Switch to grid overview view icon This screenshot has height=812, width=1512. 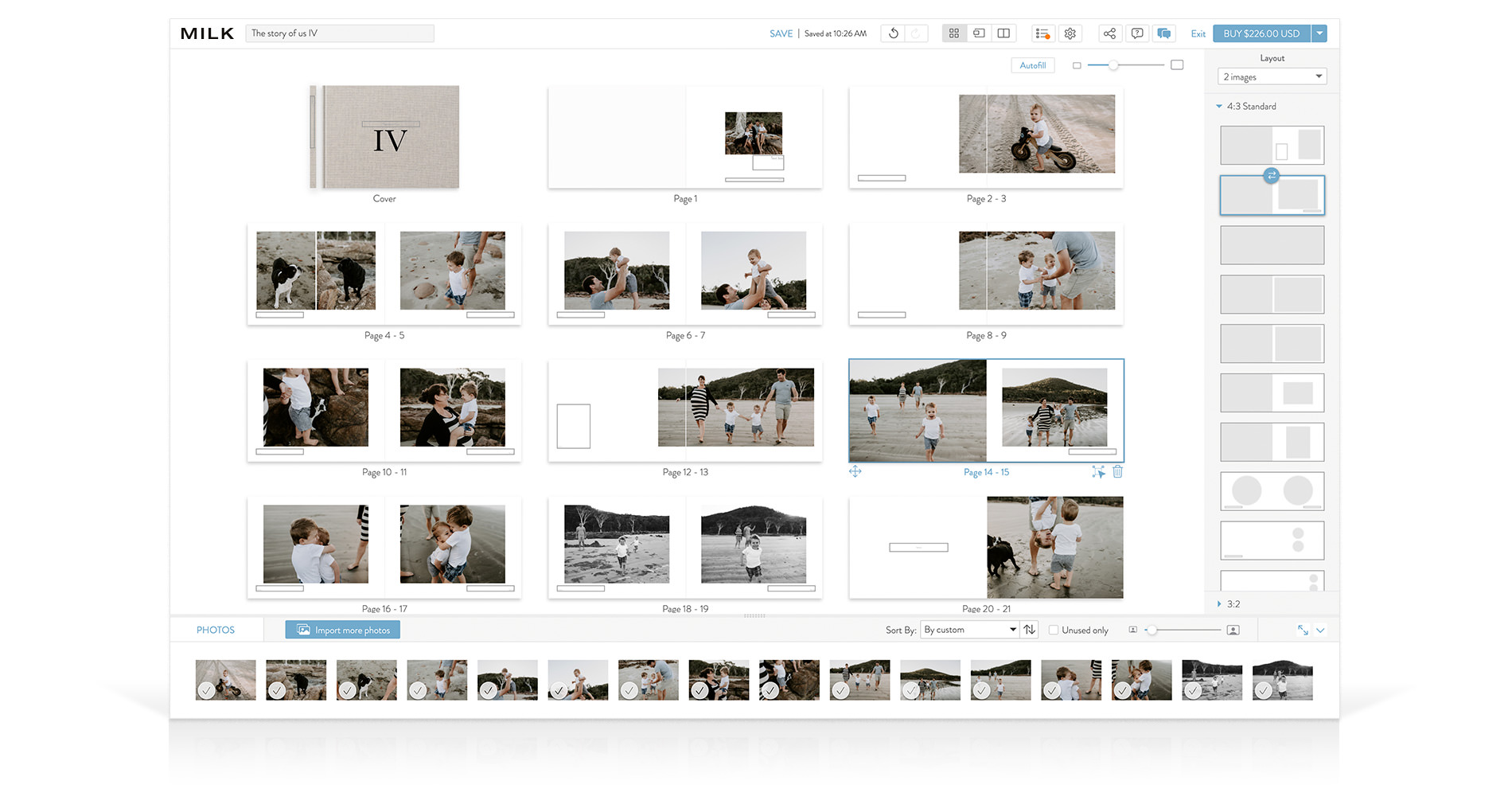(953, 33)
